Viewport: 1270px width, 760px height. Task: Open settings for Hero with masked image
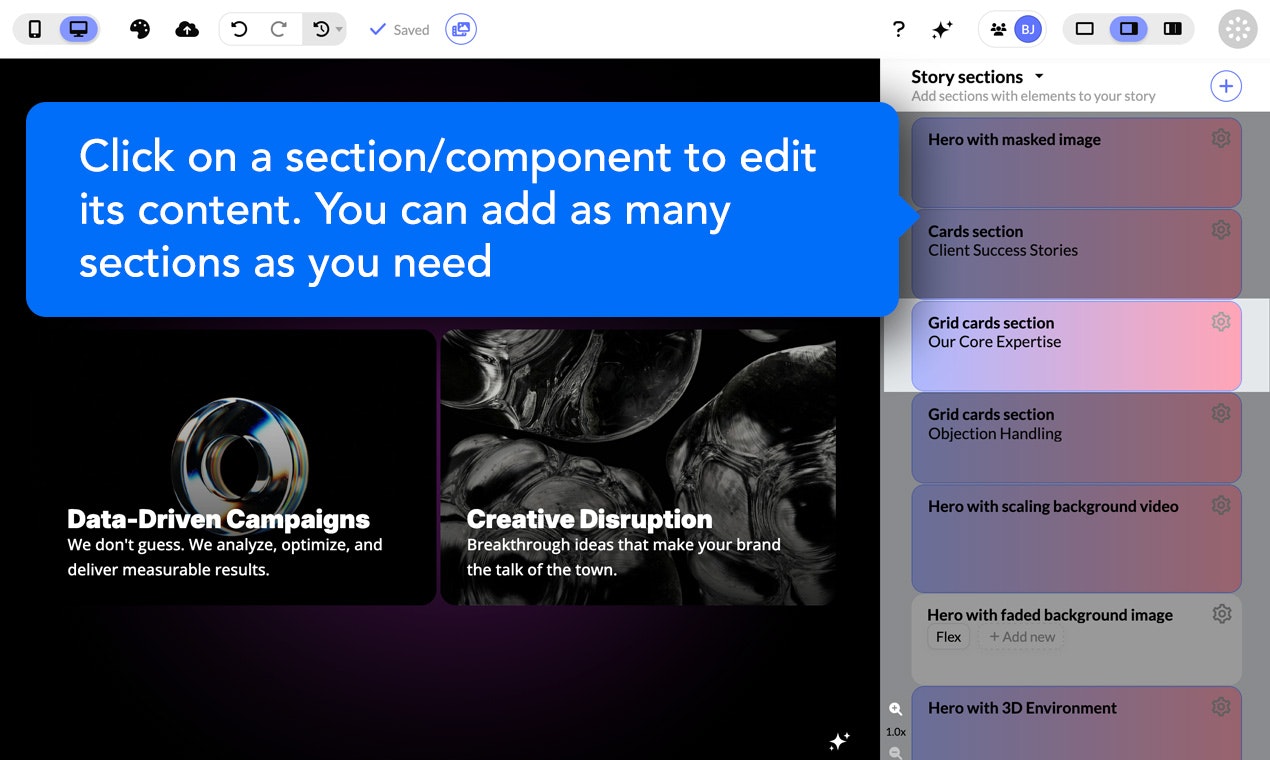1221,139
